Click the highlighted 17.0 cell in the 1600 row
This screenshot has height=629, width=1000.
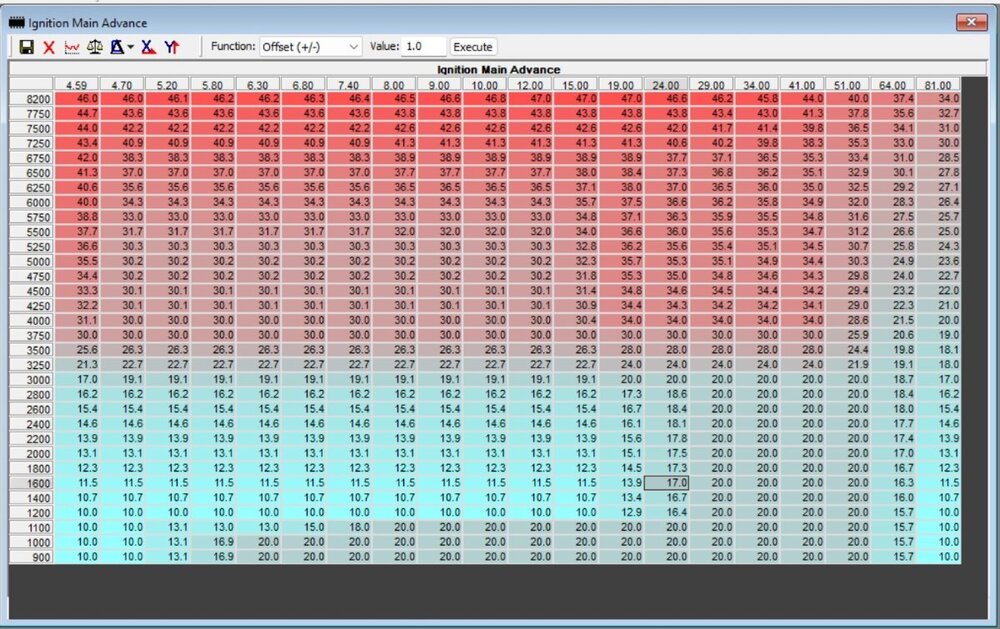[665, 482]
